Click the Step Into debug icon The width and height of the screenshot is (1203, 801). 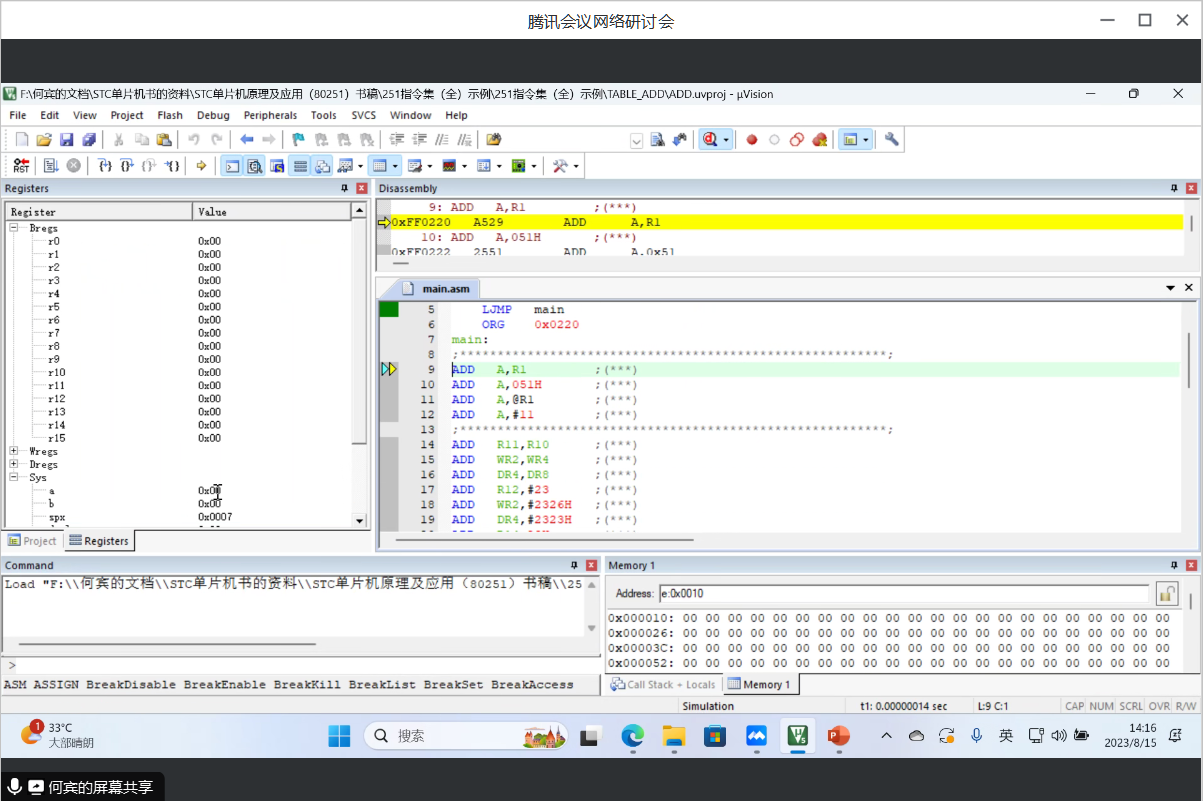(104, 166)
